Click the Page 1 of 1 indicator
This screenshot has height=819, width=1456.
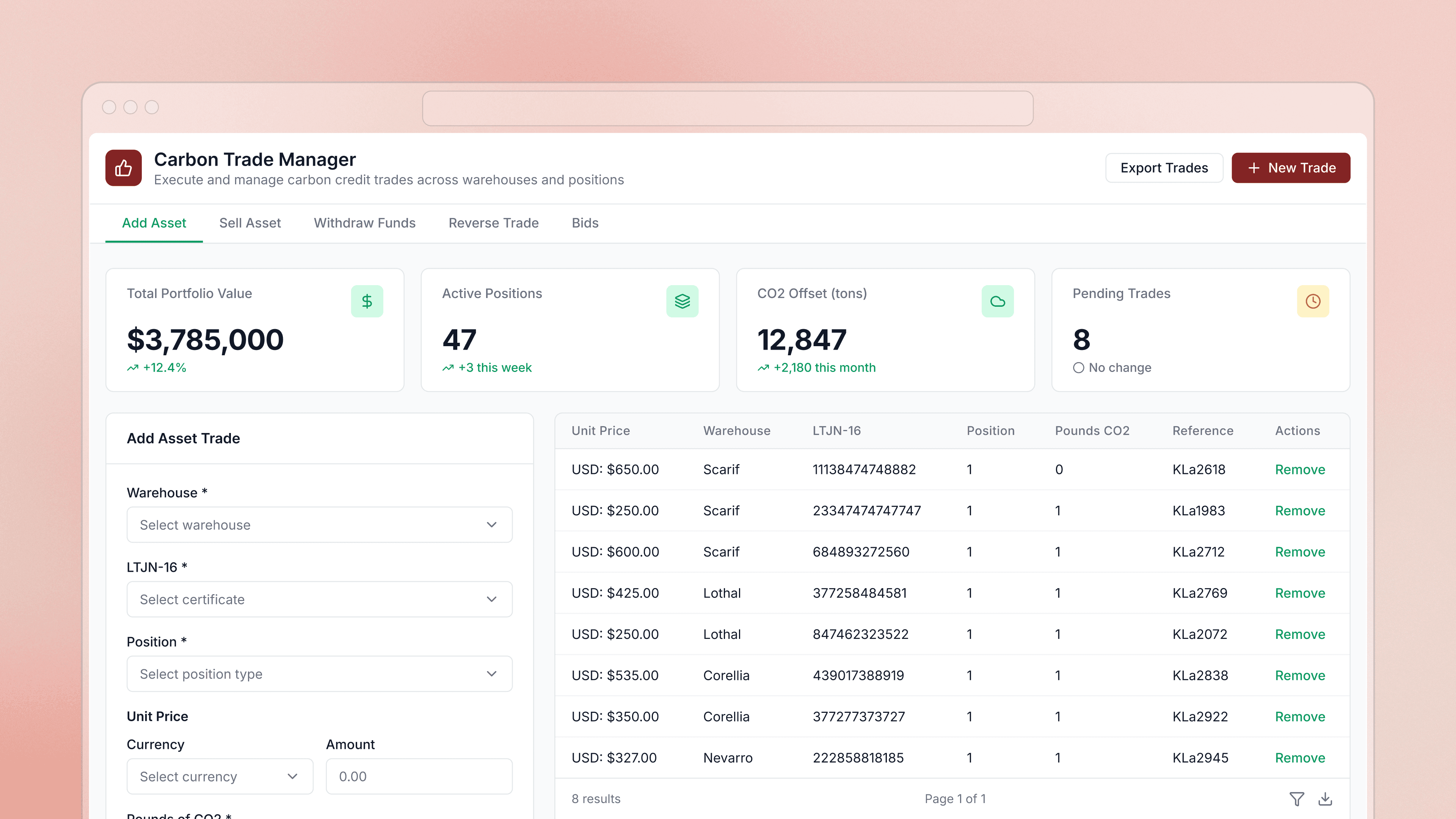point(955,799)
